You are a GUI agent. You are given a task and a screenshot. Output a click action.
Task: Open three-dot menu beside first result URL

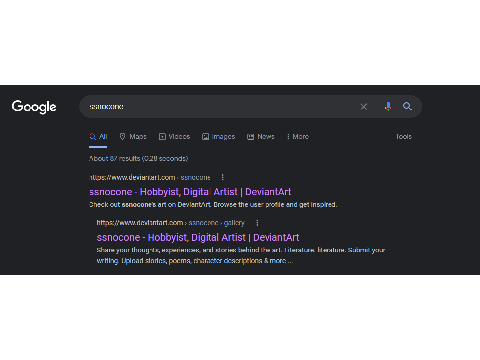(223, 177)
